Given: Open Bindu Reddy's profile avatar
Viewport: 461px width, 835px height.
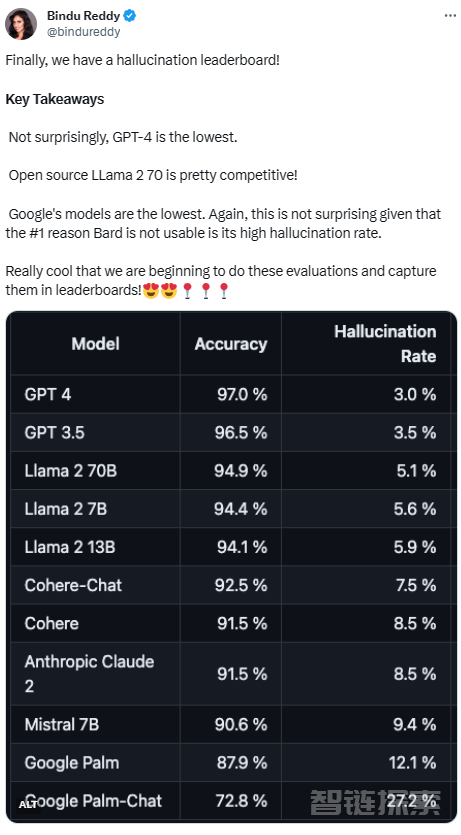Looking at the screenshot, I should pos(21,24).
